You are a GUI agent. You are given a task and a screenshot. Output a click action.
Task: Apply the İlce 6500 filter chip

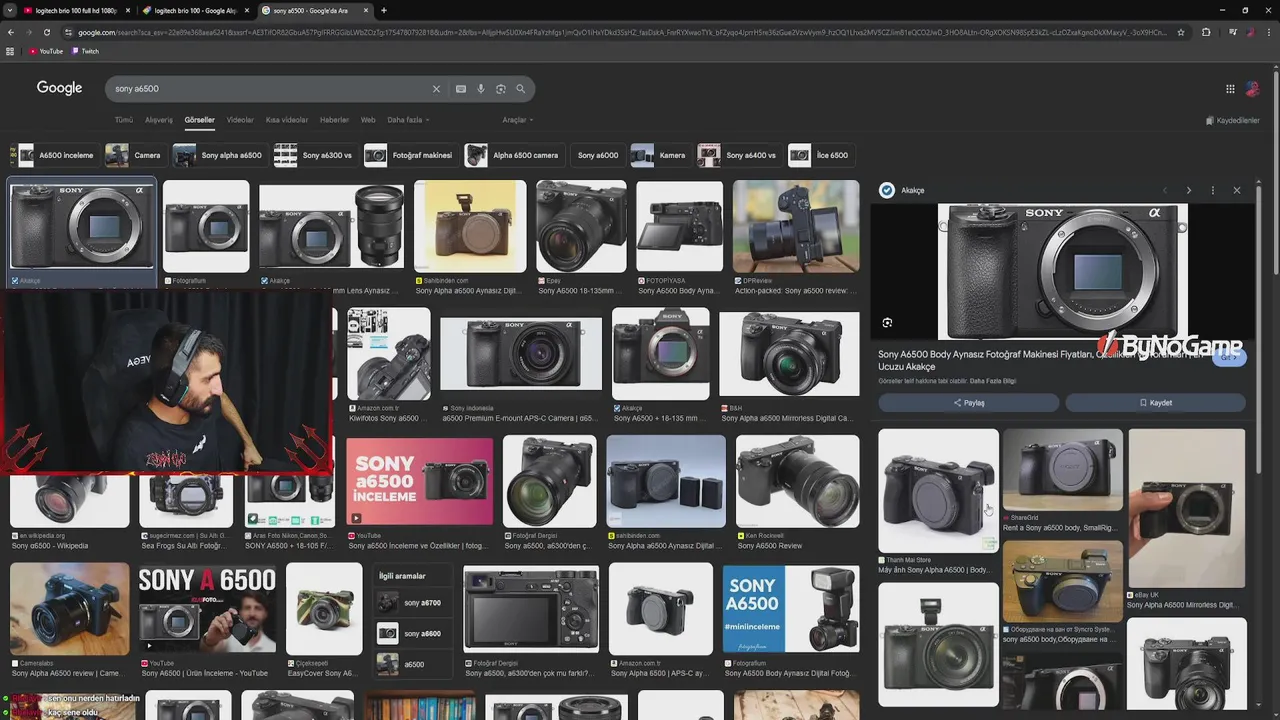pyautogui.click(x=820, y=155)
